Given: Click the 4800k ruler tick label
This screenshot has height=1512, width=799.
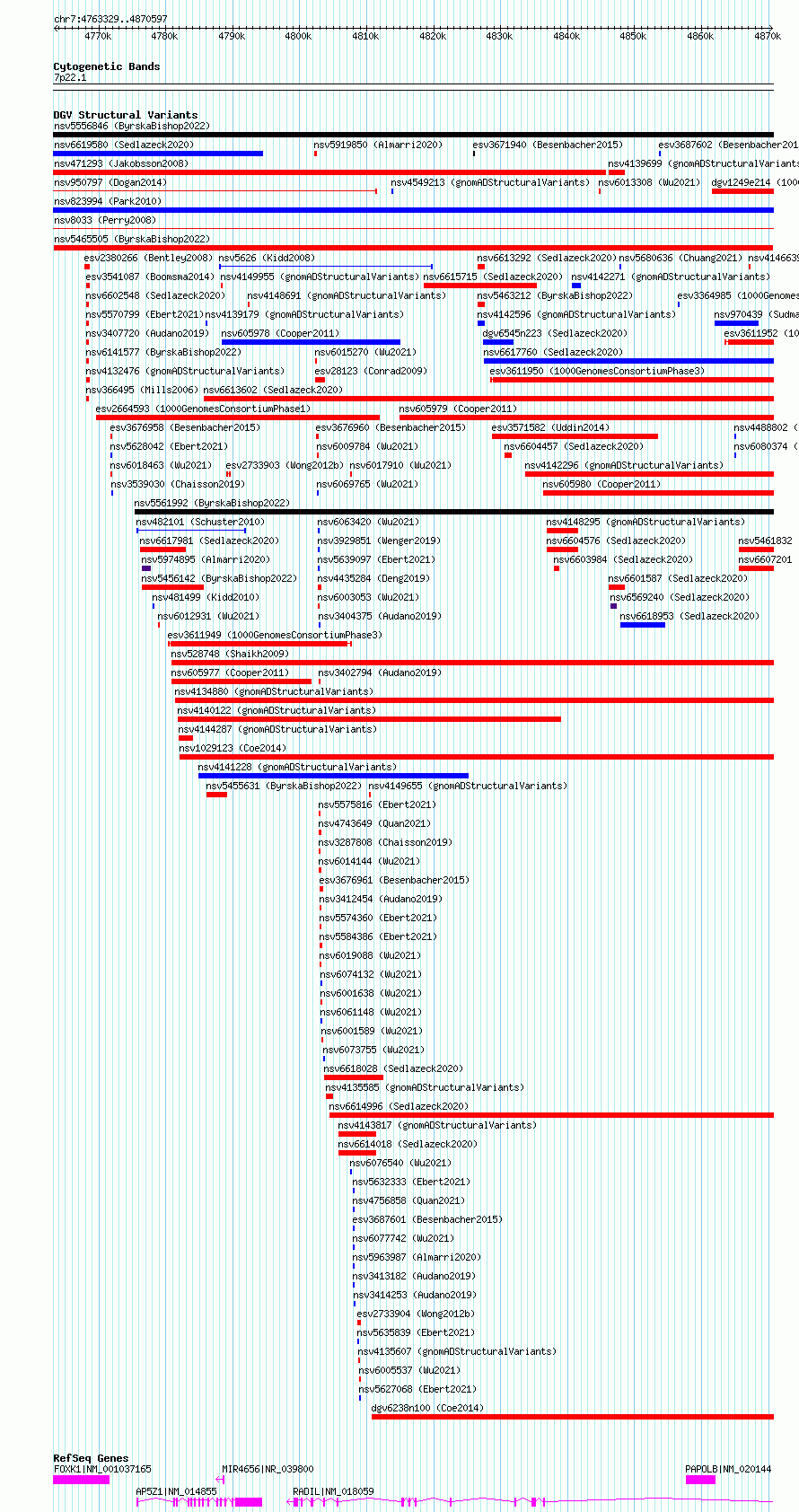Looking at the screenshot, I should pyautogui.click(x=298, y=36).
